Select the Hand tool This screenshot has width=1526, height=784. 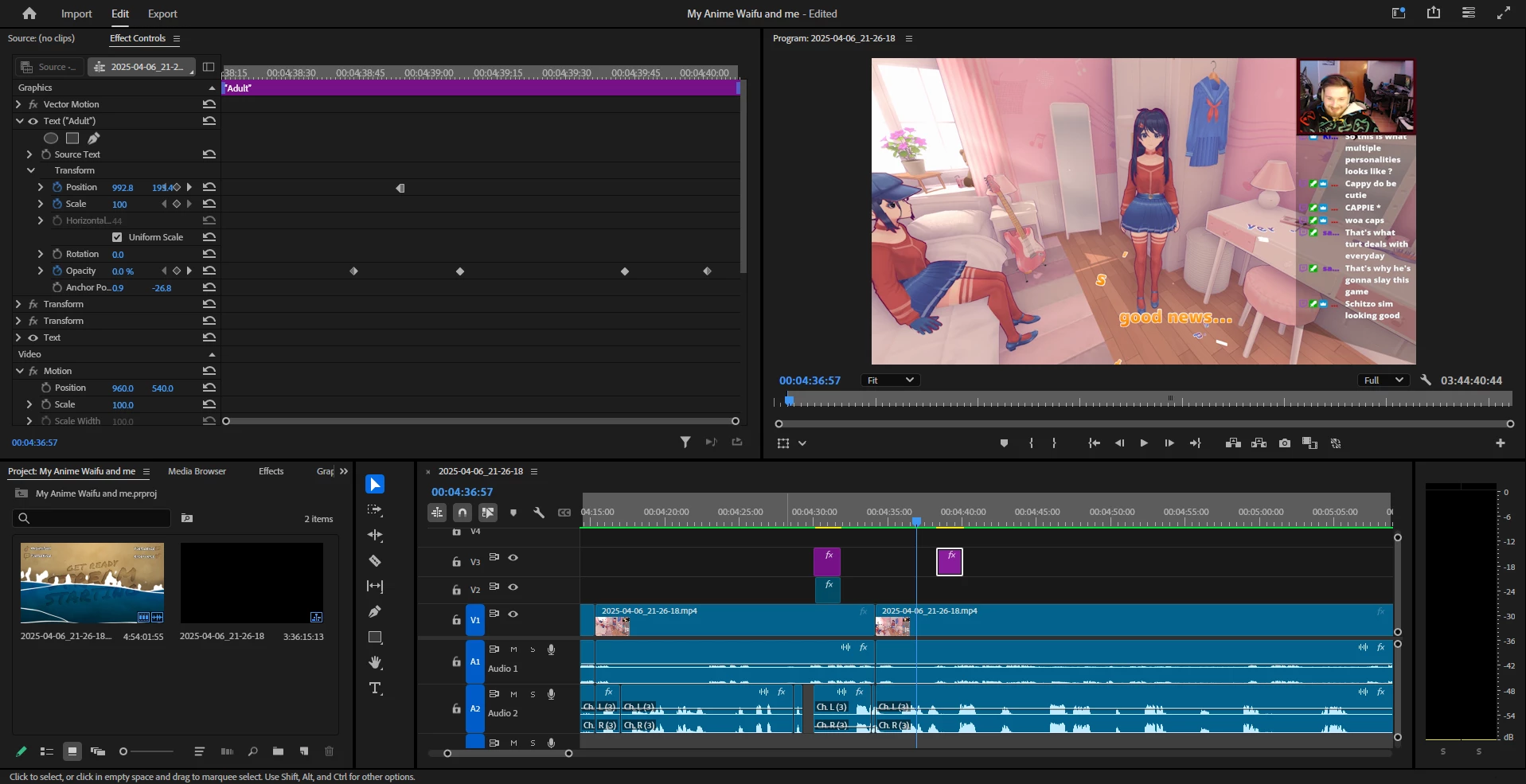(x=375, y=662)
